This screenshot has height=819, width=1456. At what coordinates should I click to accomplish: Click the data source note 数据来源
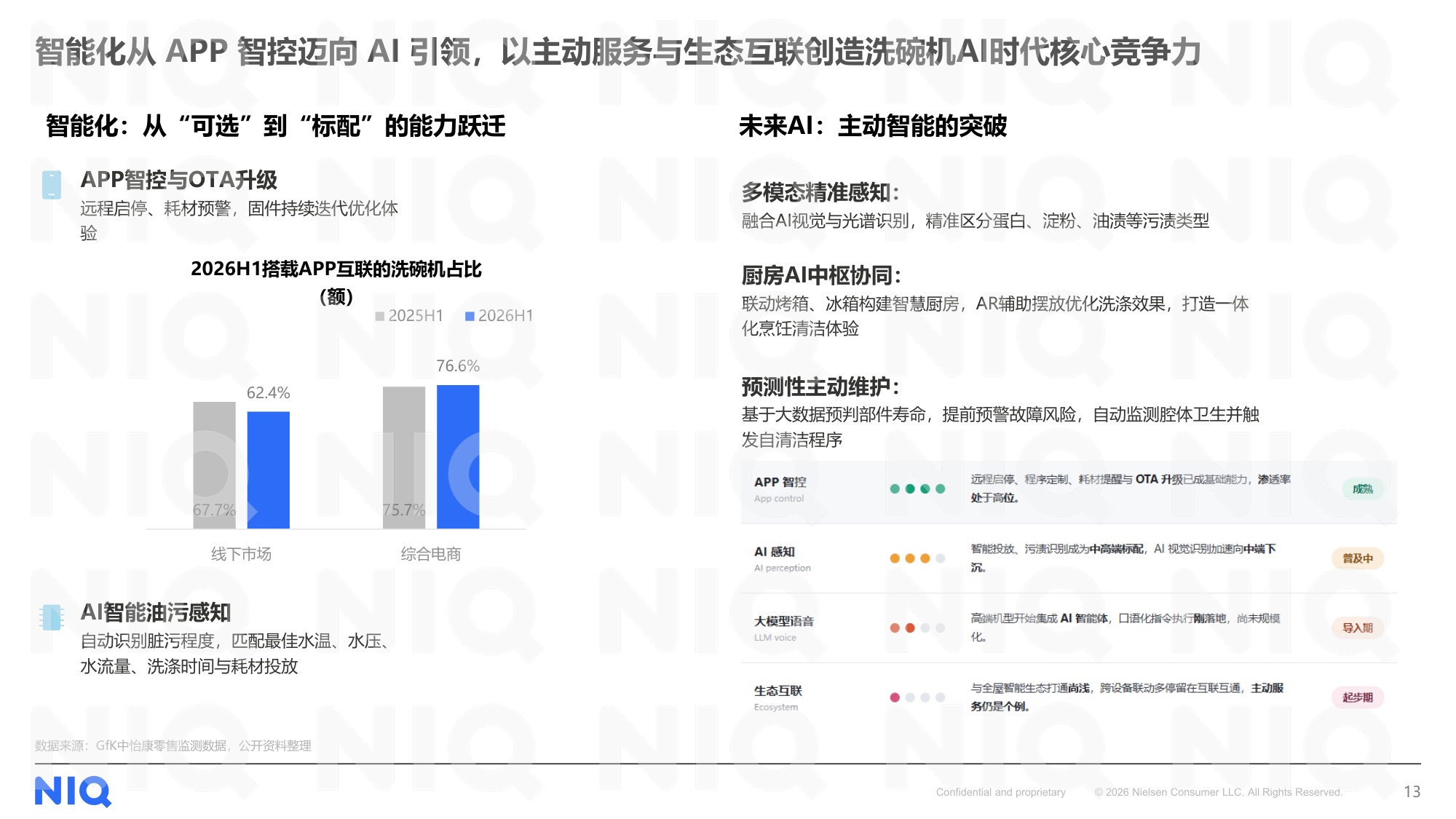tap(173, 745)
